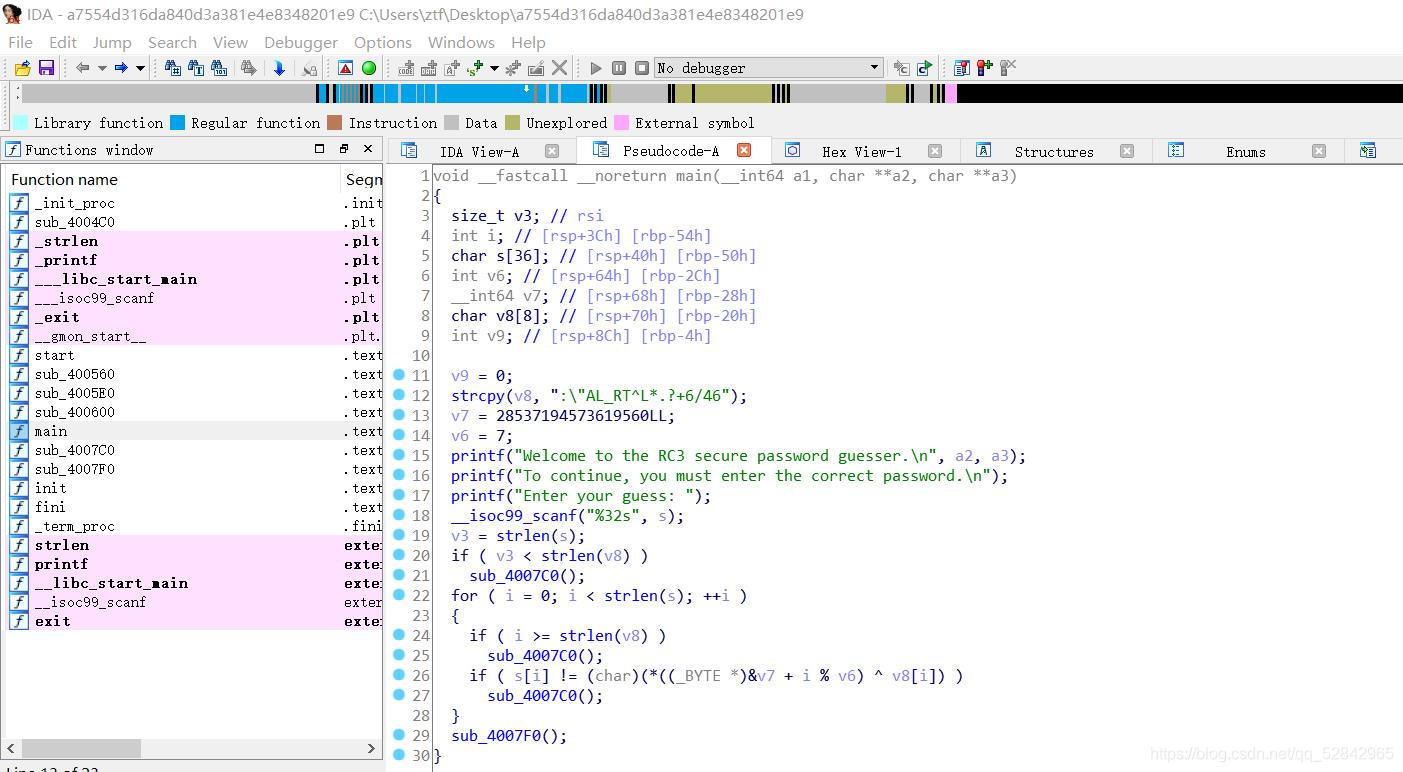Click the functions list horizontal scrollbar thumb
Image resolution: width=1403 pixels, height=772 pixels.
click(x=81, y=748)
